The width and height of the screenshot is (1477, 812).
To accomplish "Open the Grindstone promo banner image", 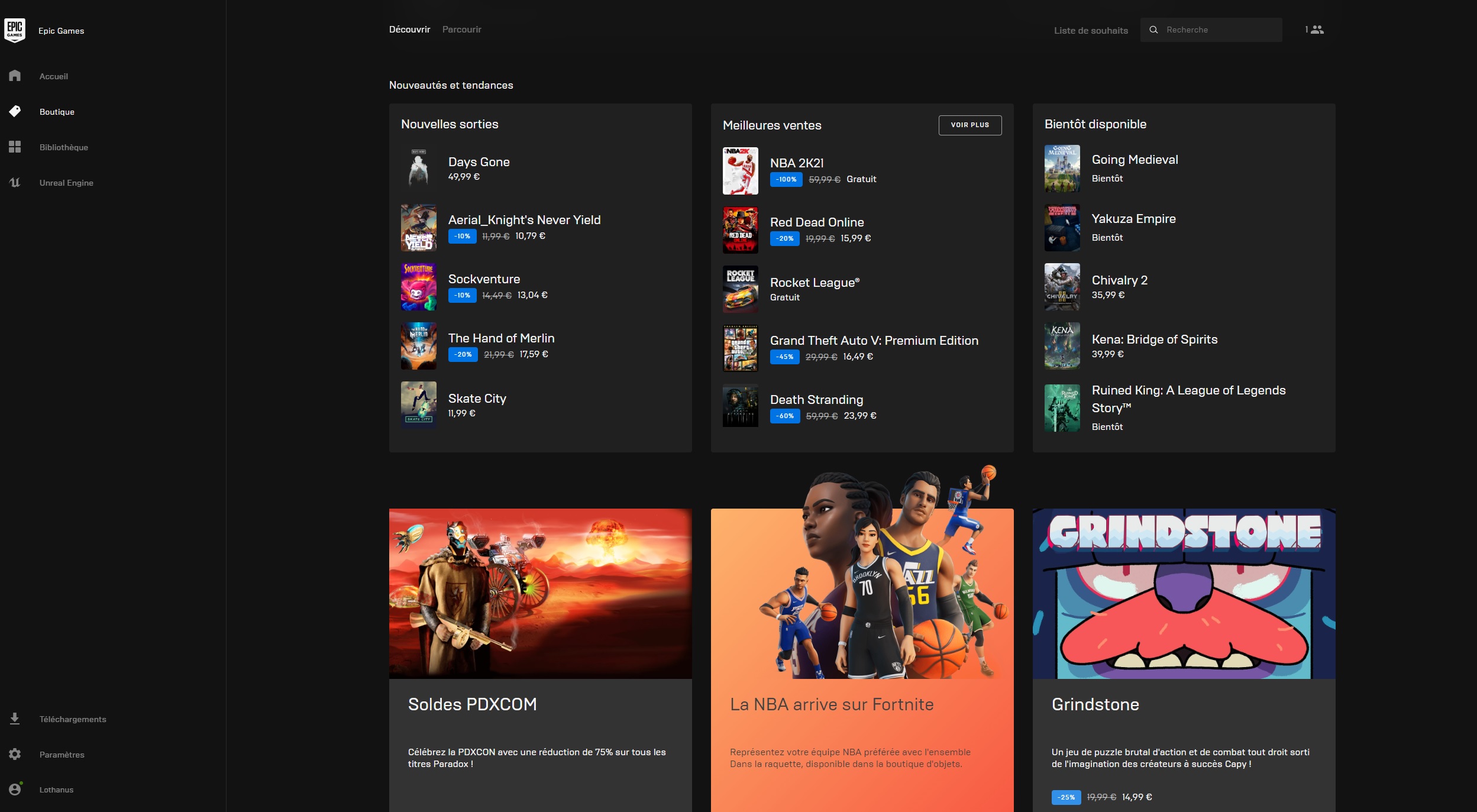I will [x=1184, y=593].
